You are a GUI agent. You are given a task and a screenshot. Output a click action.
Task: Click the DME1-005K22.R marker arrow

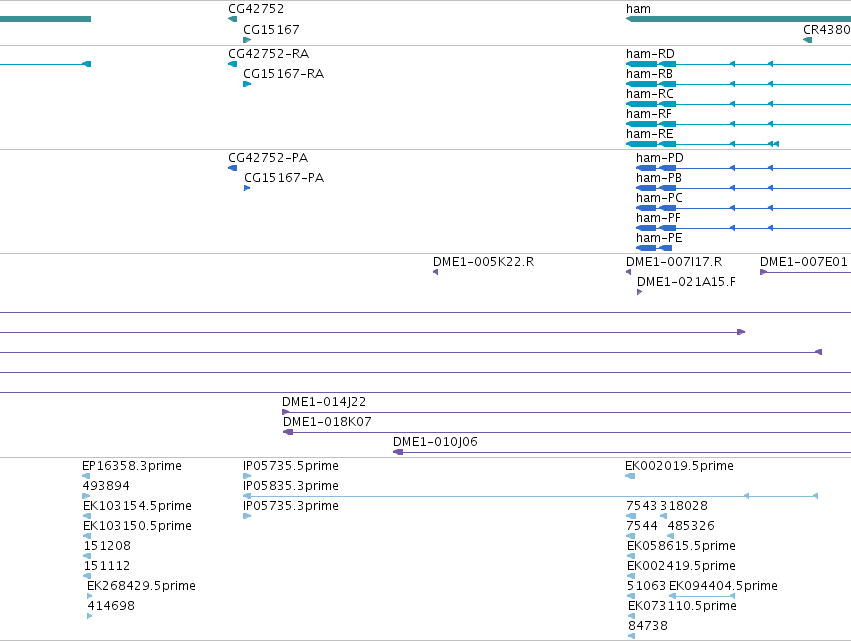[435, 272]
